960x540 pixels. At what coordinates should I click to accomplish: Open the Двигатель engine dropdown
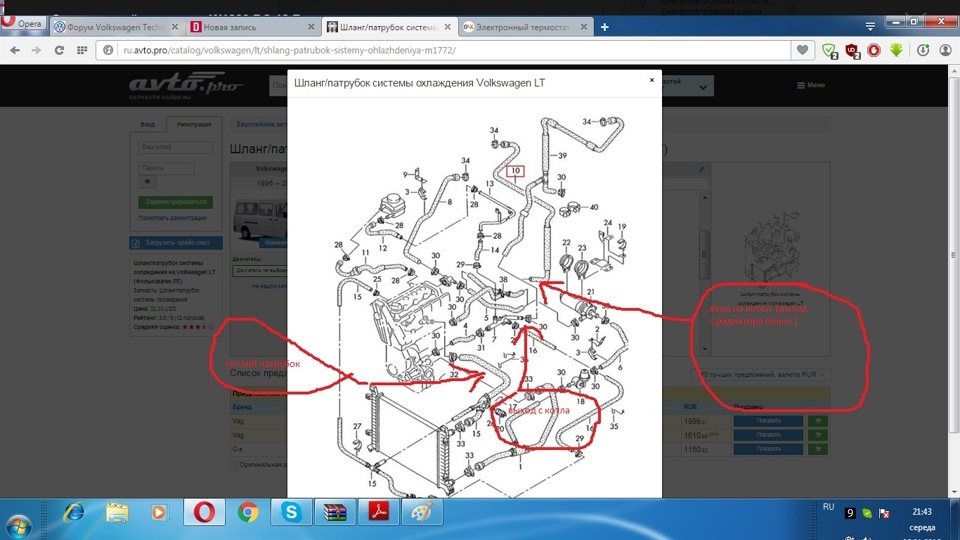coord(260,271)
